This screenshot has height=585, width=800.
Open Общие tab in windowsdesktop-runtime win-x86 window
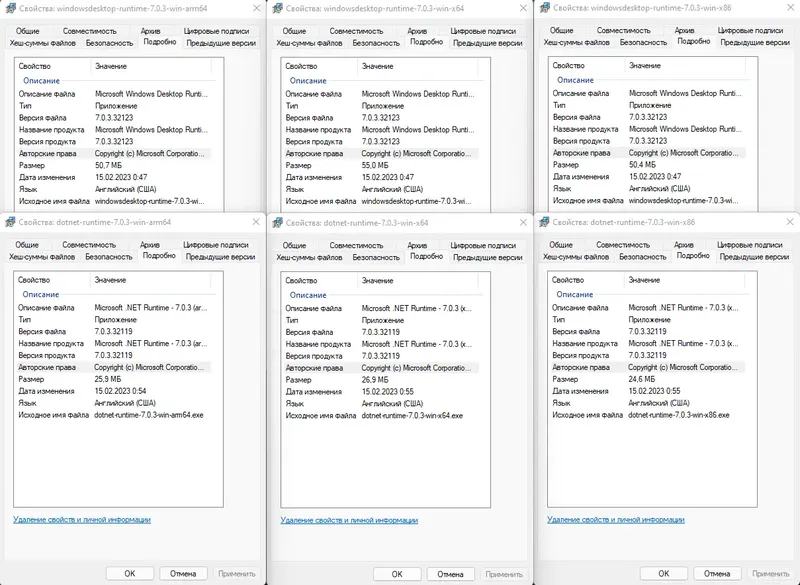click(561, 31)
